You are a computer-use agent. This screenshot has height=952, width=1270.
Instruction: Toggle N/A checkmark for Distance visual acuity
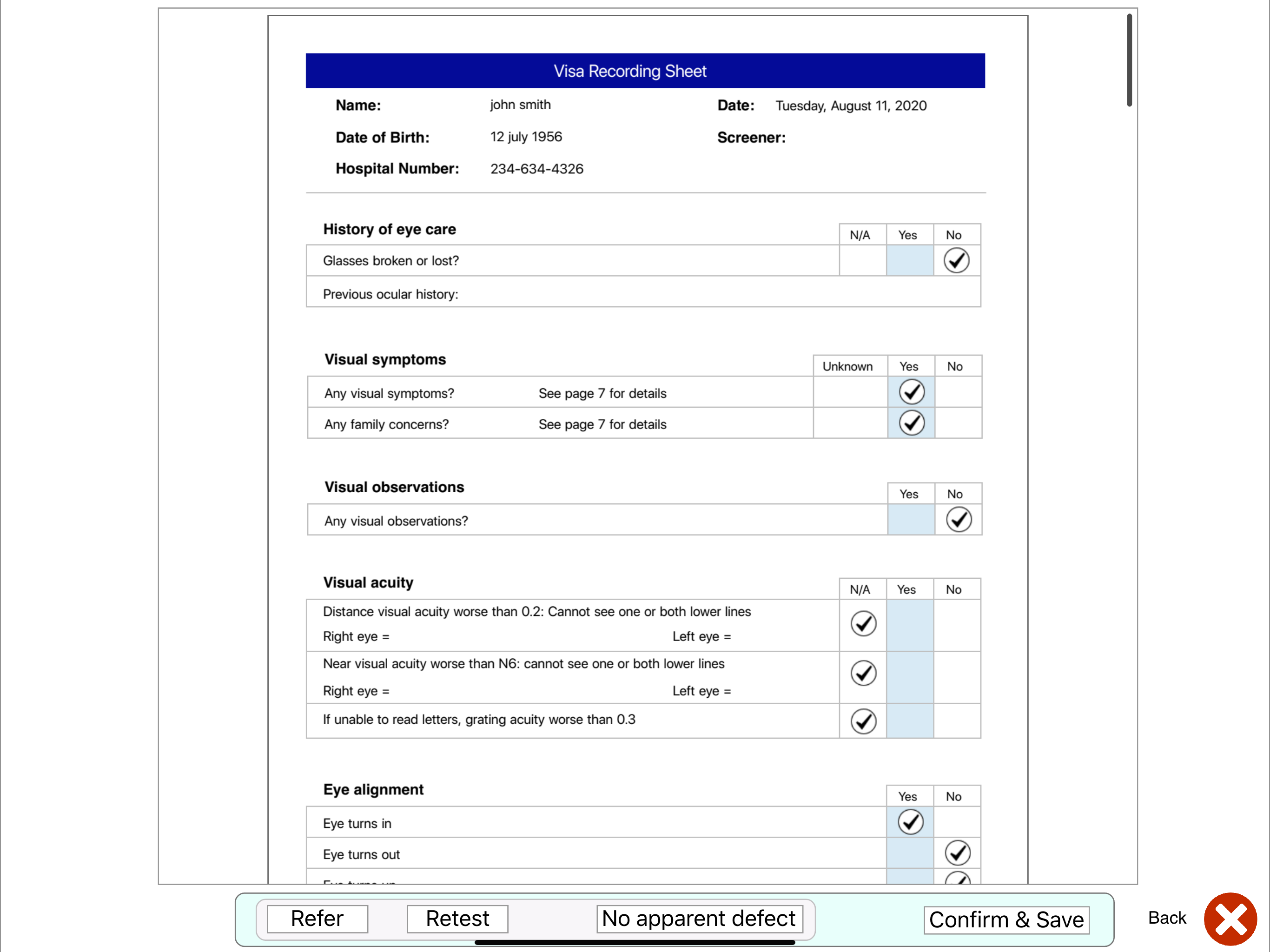coord(864,623)
